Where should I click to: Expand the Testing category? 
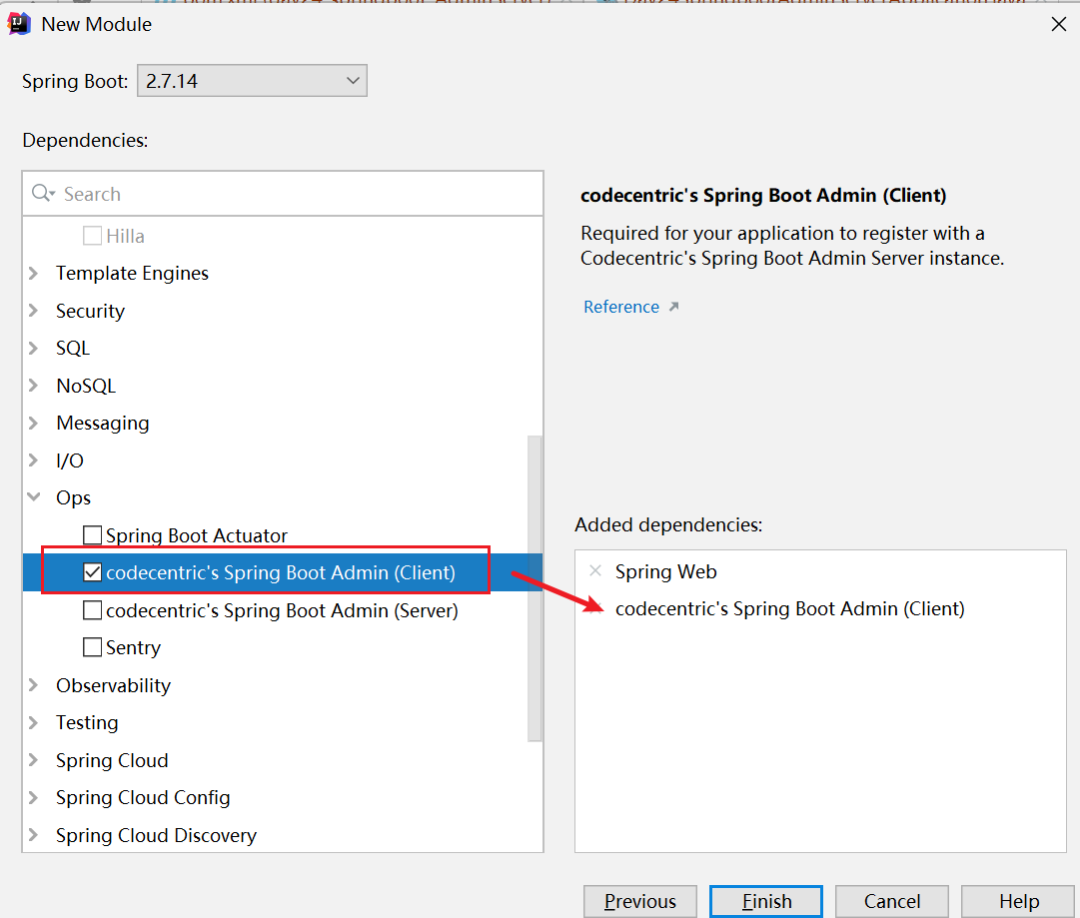tap(34, 722)
